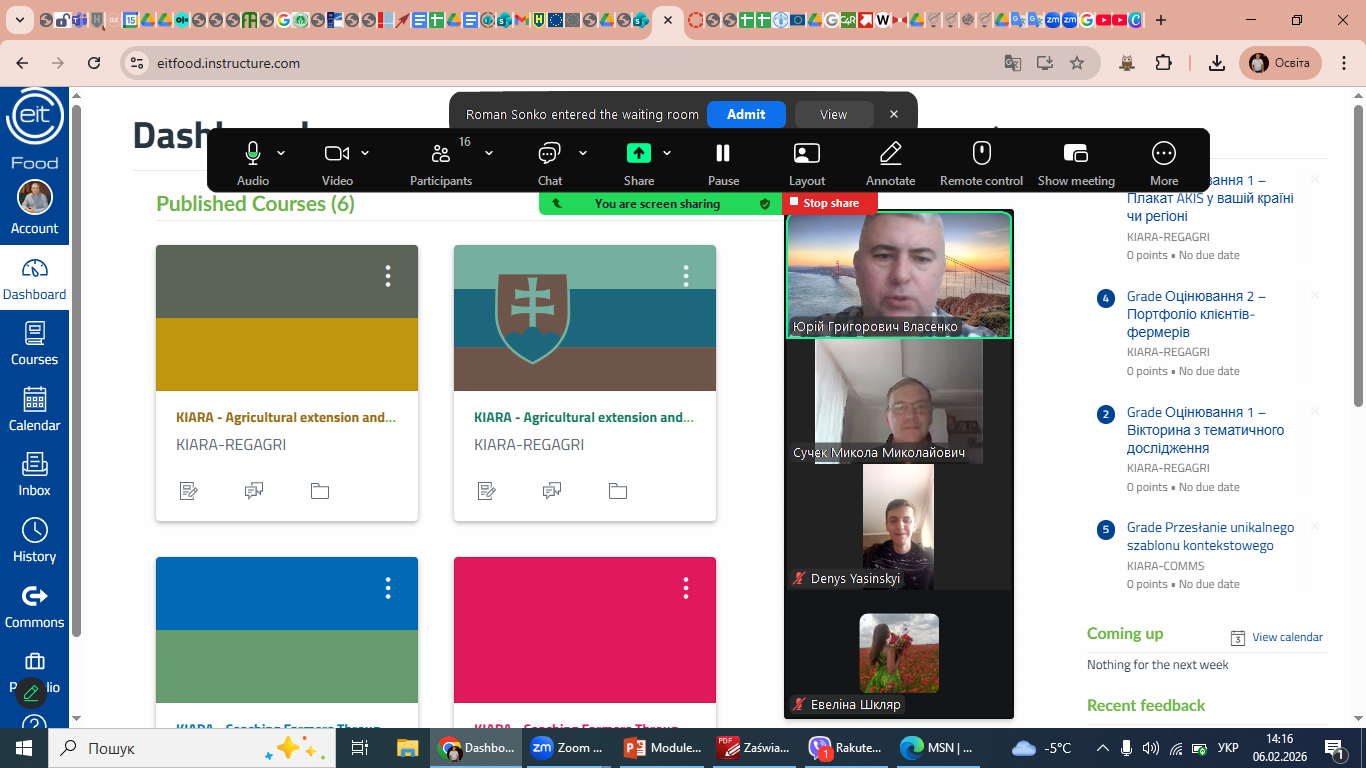This screenshot has width=1366, height=768.
Task: Dismiss the waiting room notification with X
Action: pyautogui.click(x=894, y=114)
